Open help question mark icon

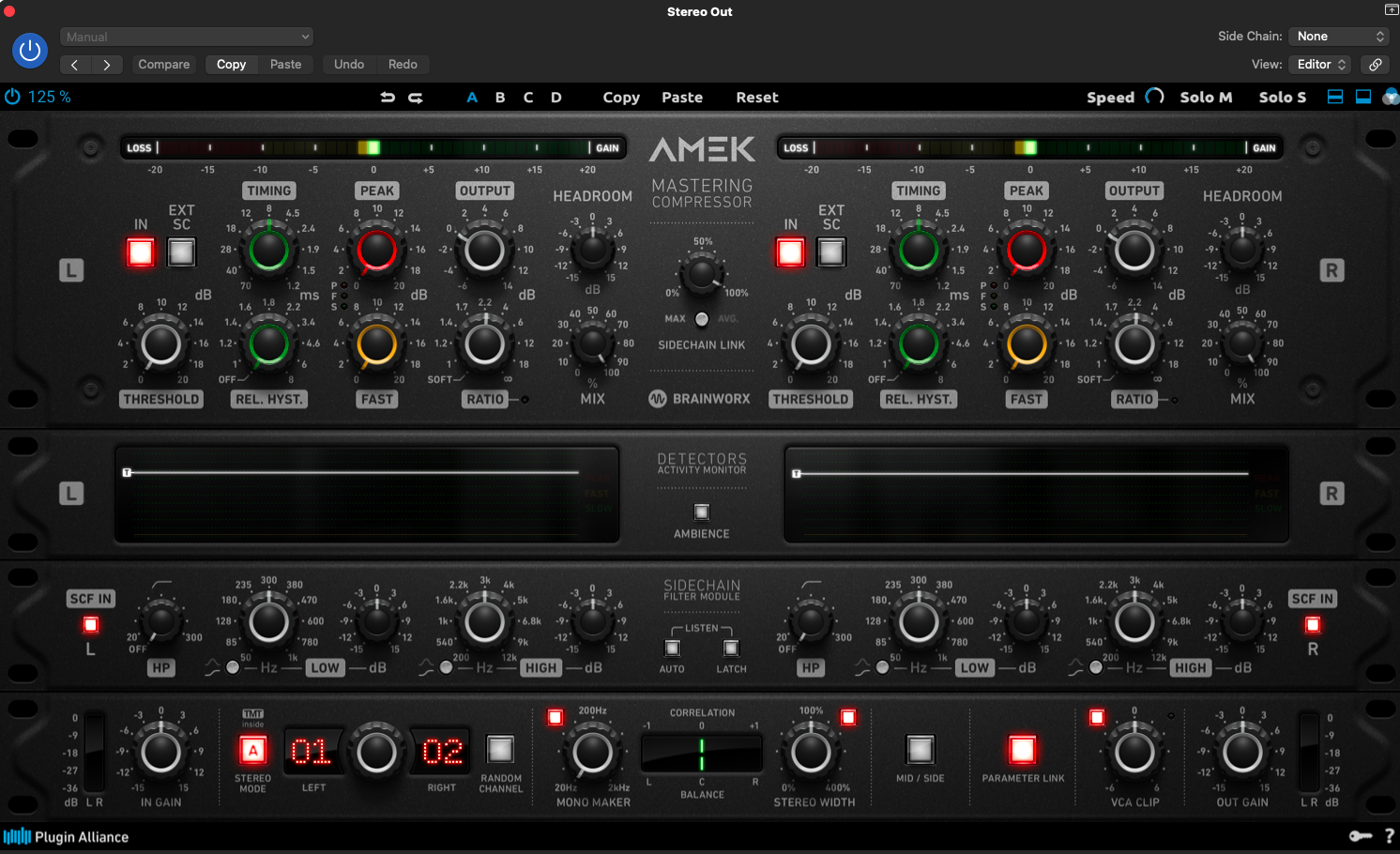pos(1390,836)
